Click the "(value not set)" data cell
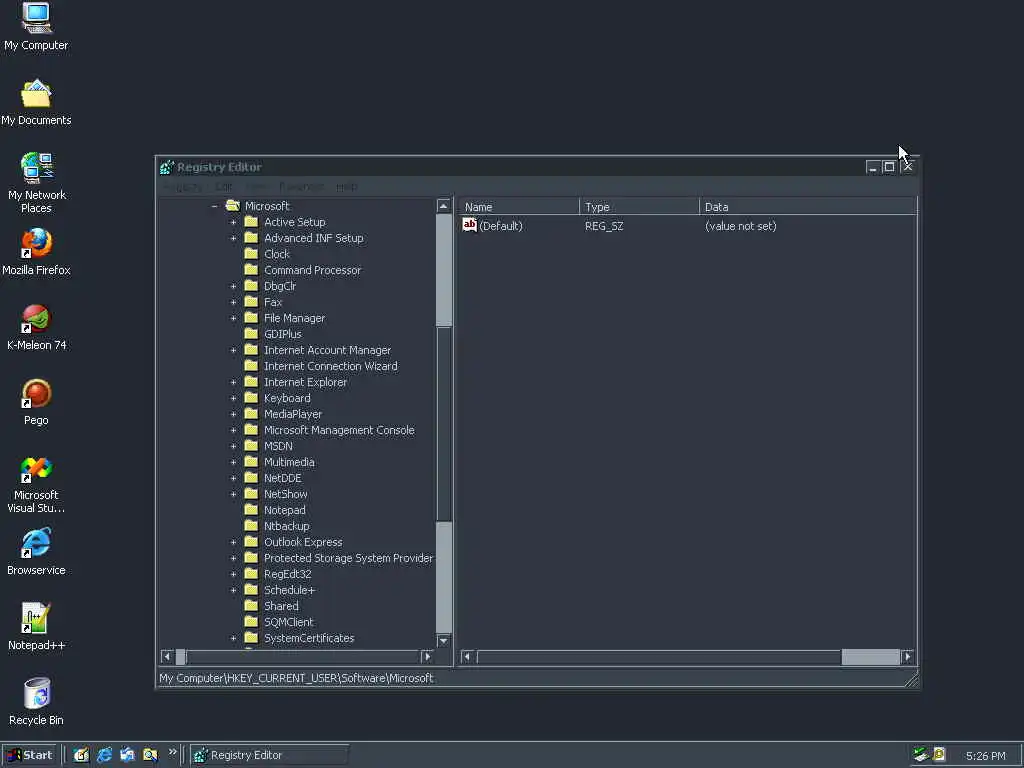1024x768 pixels. coord(741,226)
